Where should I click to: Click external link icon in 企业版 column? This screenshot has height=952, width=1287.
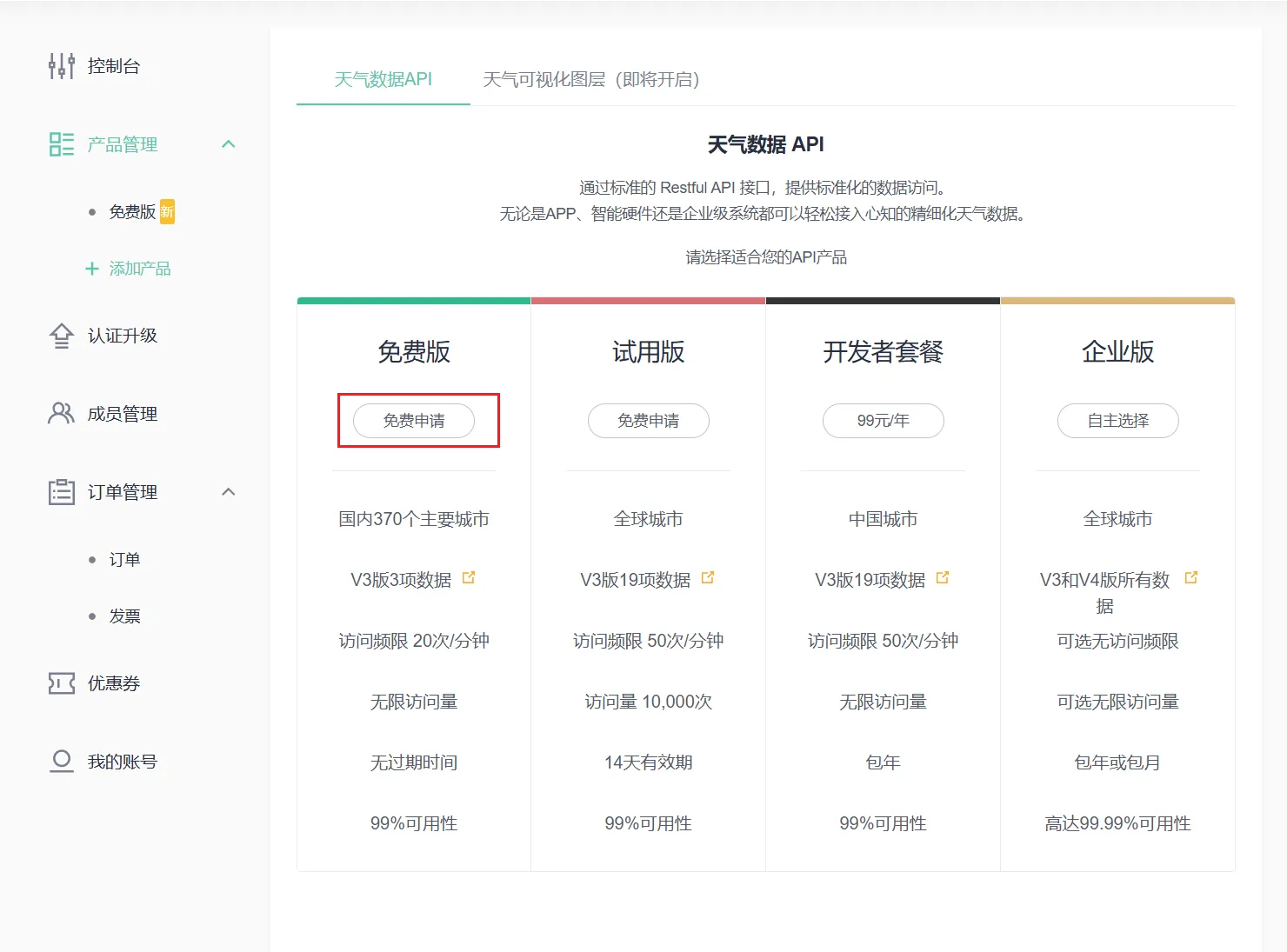(1192, 576)
